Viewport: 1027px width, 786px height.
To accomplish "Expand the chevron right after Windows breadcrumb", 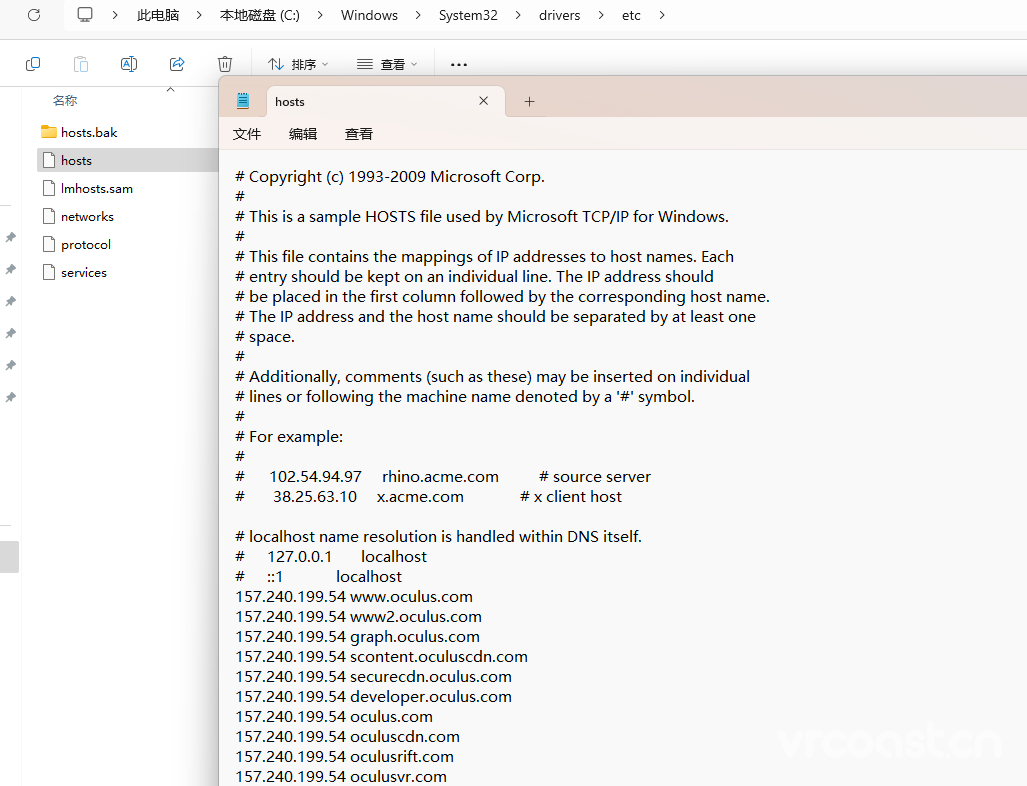I will [x=418, y=15].
